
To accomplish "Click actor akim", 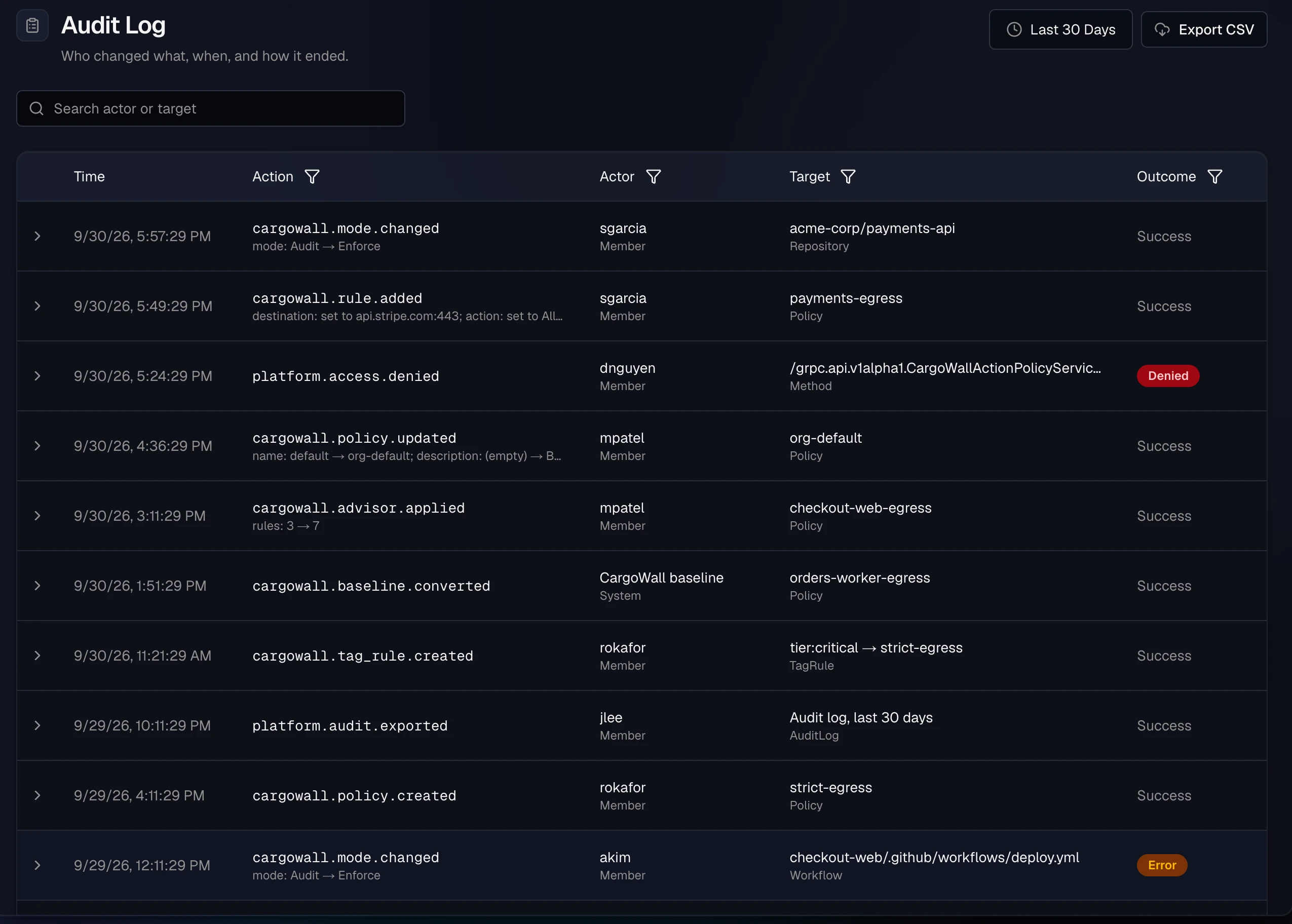I will pos(615,859).
